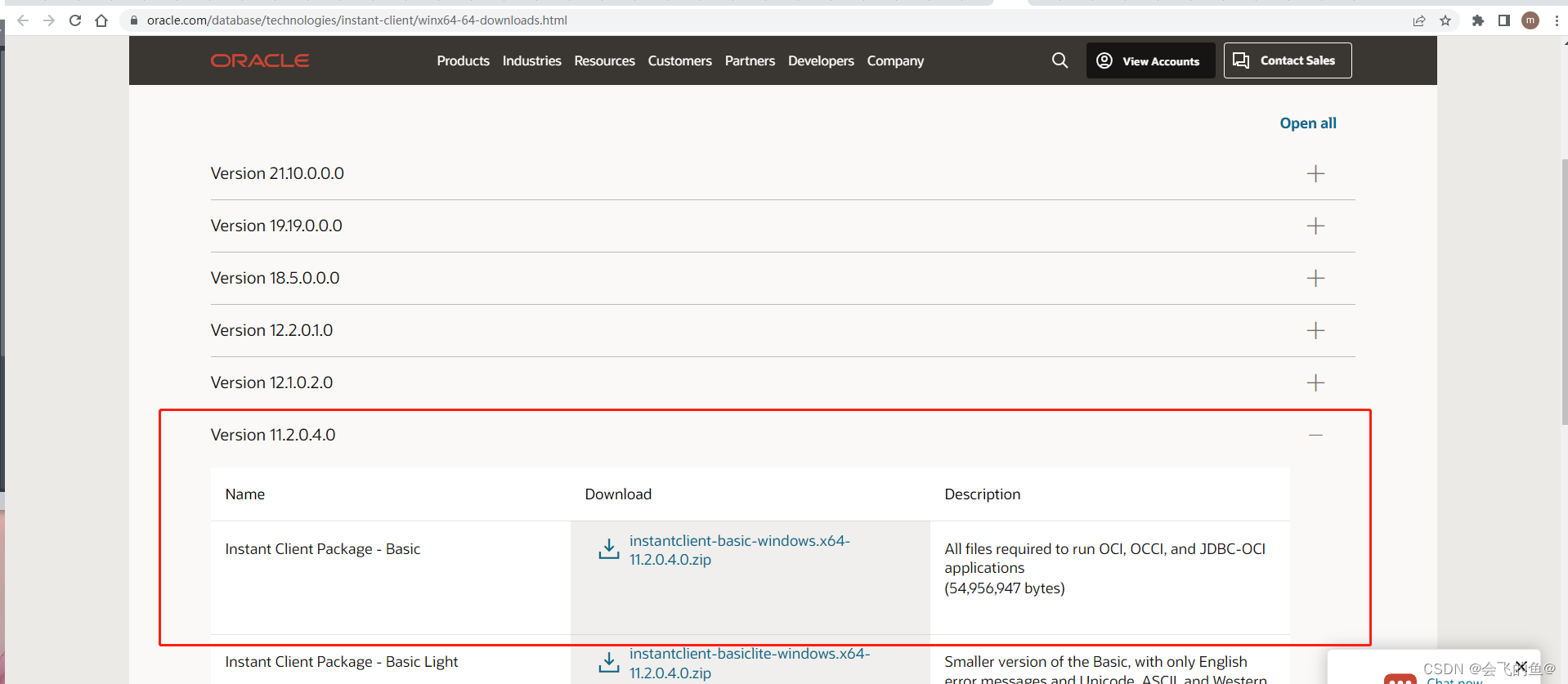
Task: Click the Name column header
Action: click(x=244, y=494)
